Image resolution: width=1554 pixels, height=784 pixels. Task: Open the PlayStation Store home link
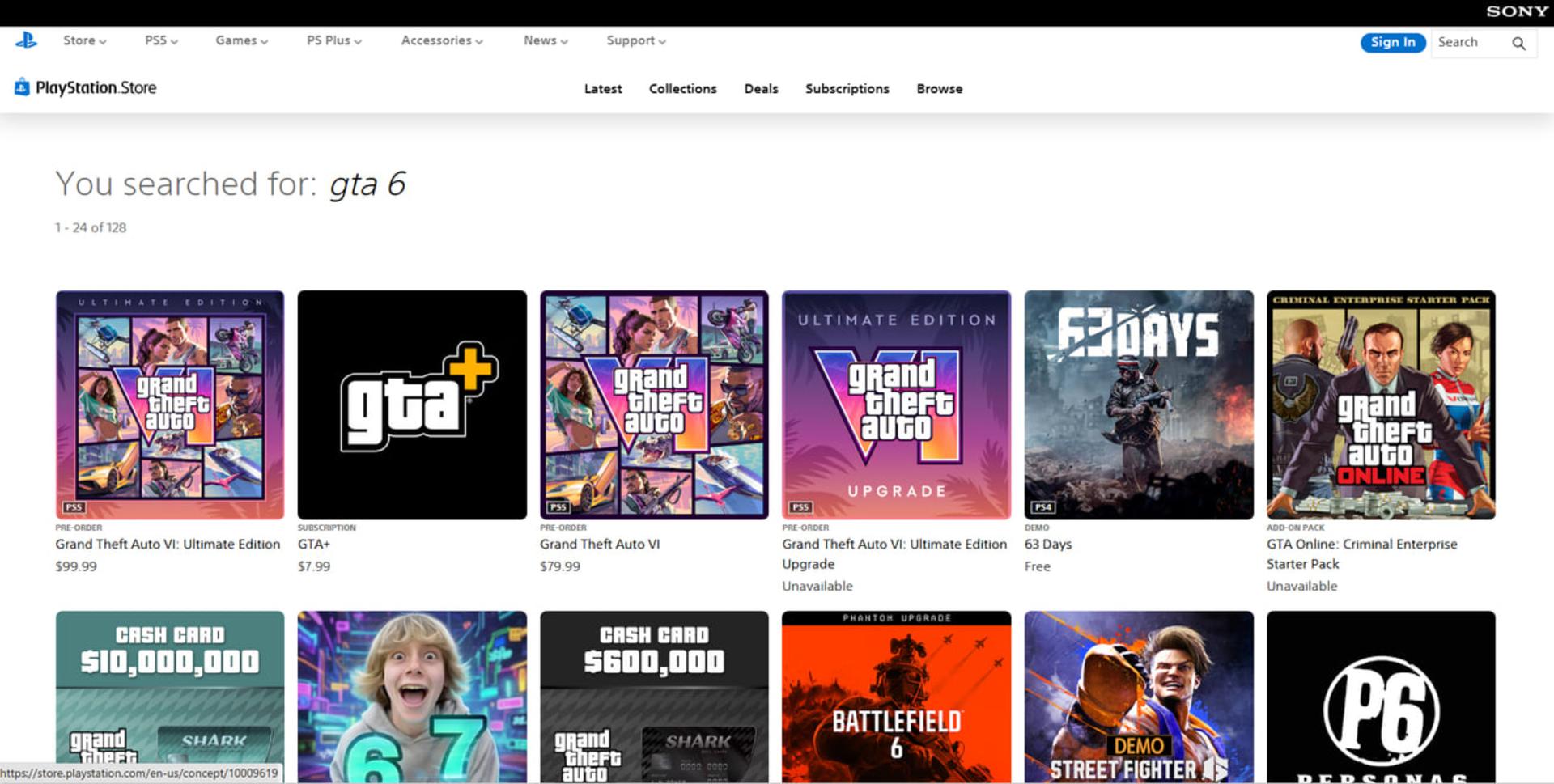(86, 87)
